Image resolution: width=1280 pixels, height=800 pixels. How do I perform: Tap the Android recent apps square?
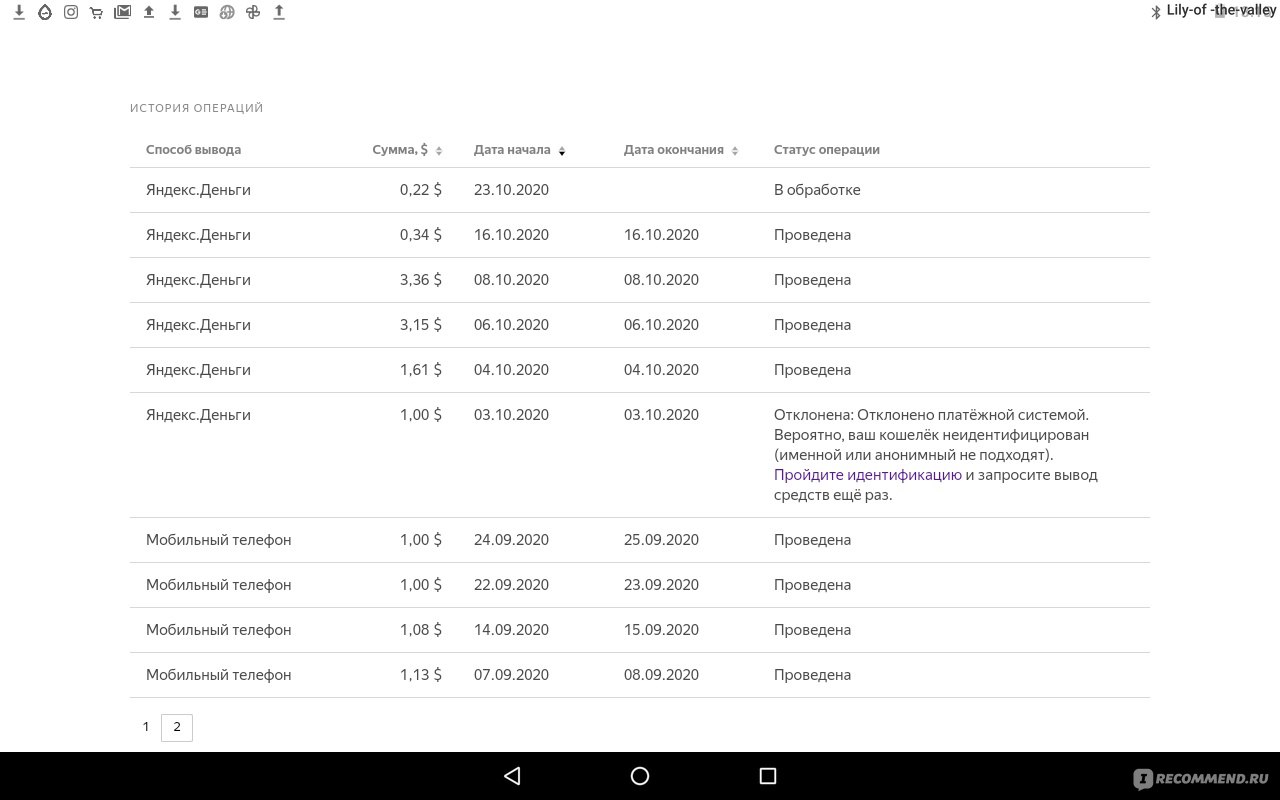768,776
